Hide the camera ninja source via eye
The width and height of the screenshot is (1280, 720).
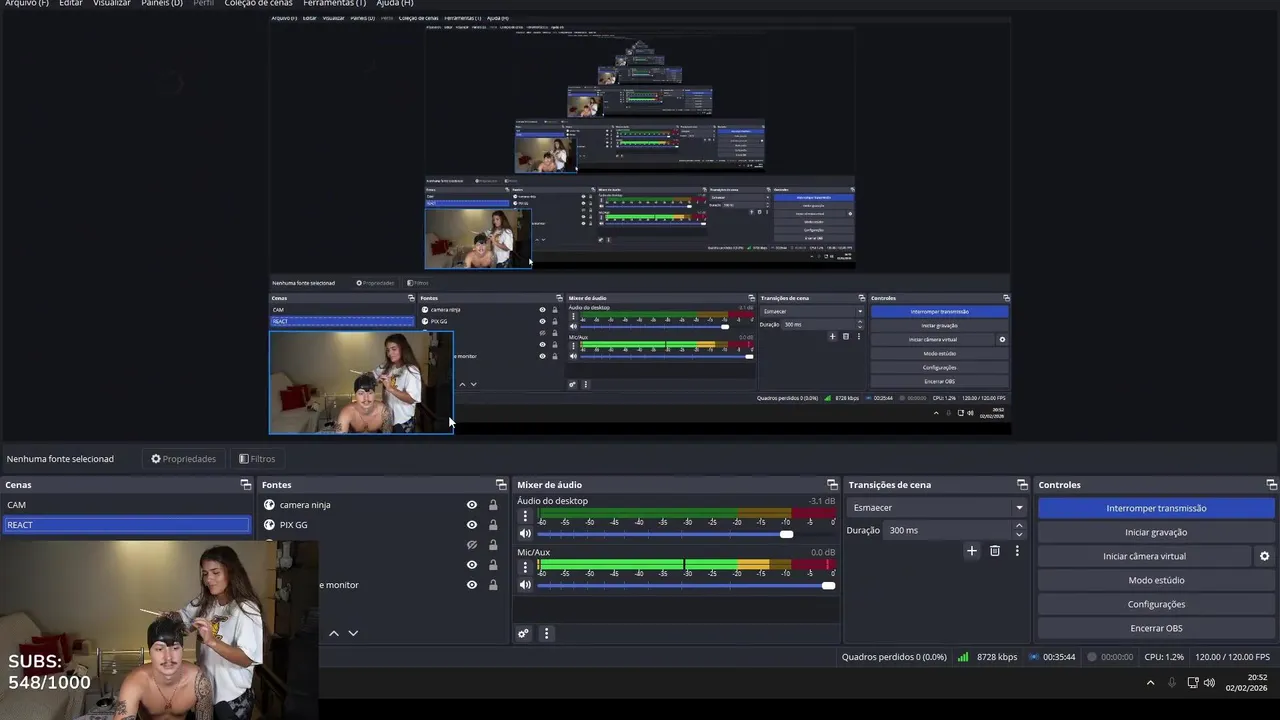click(472, 505)
